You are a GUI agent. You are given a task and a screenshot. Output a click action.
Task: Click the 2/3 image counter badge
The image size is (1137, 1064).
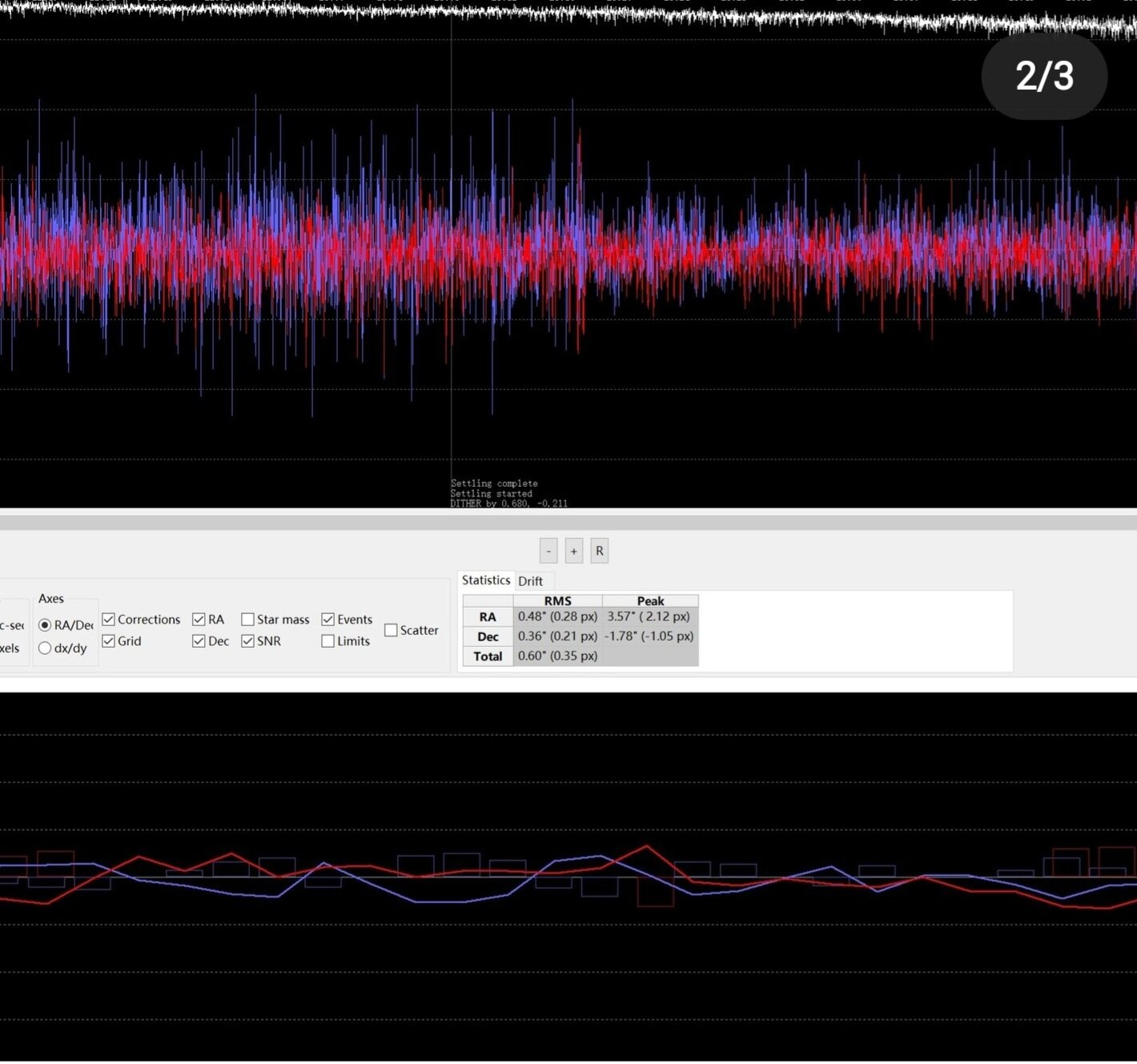pyautogui.click(x=1044, y=76)
